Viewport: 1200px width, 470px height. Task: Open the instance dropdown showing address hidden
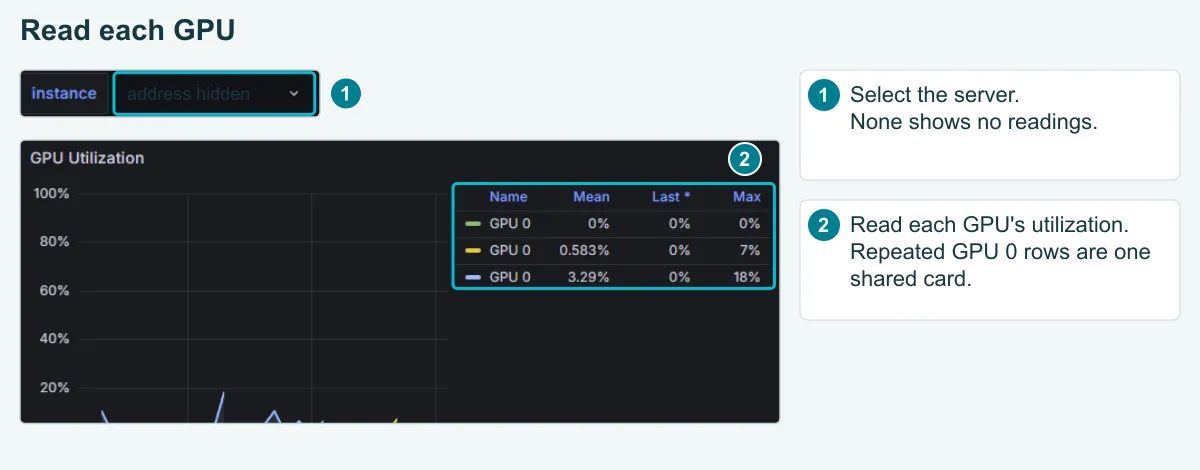click(215, 93)
